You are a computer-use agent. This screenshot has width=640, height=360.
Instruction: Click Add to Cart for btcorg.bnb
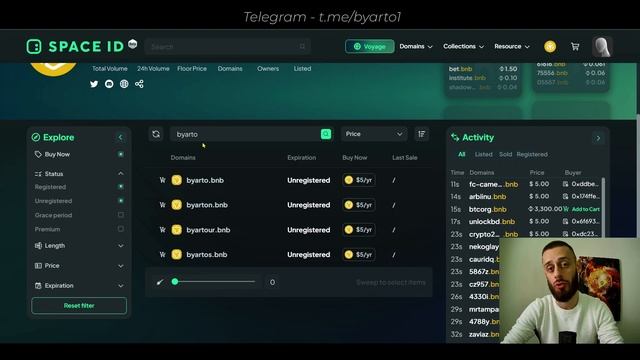[x=582, y=209]
